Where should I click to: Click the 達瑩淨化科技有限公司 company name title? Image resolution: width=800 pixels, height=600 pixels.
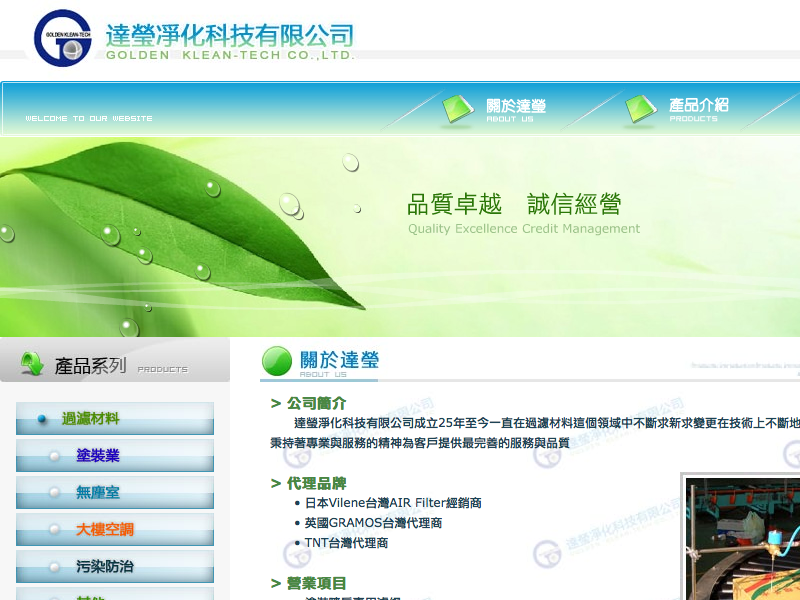click(x=230, y=36)
